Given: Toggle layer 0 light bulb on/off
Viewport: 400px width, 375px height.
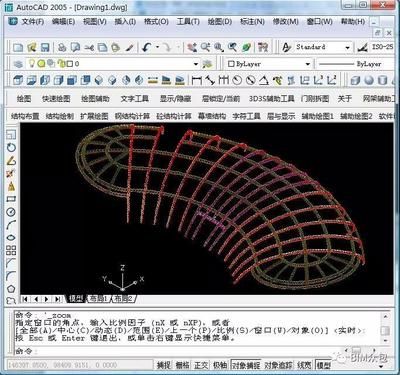Looking at the screenshot, I should 32,63.
